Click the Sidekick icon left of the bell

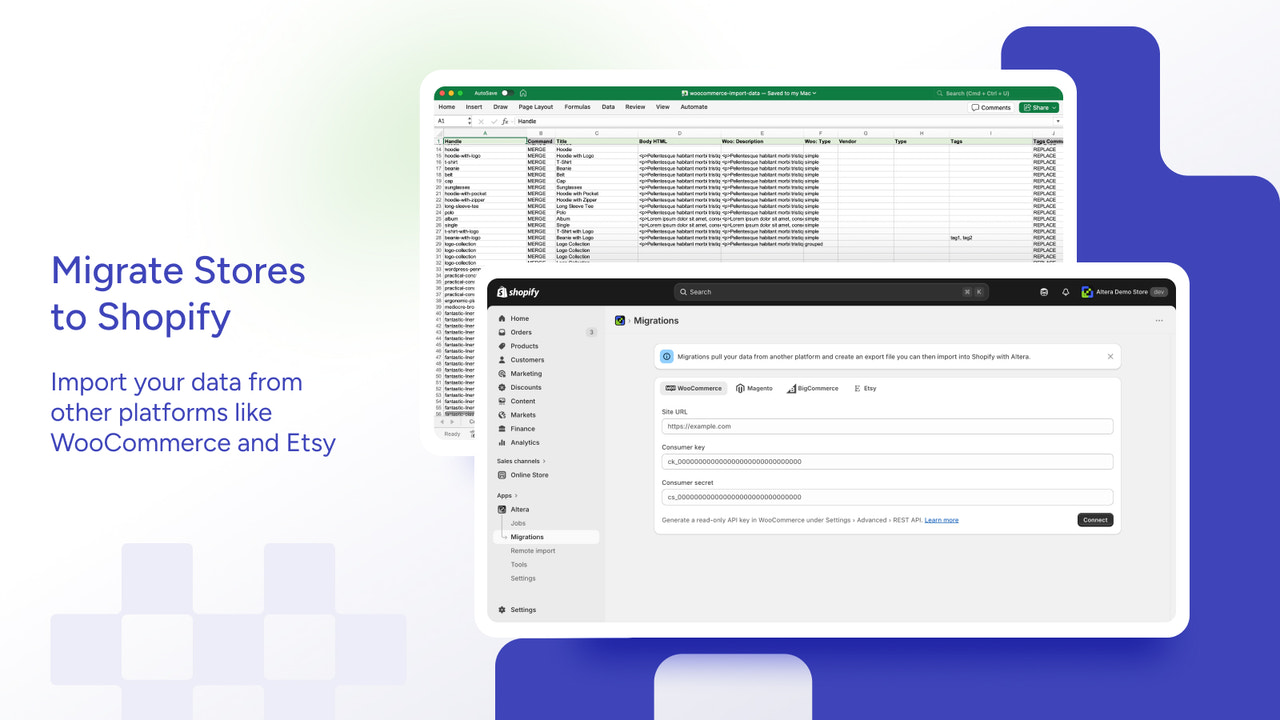pos(1045,292)
